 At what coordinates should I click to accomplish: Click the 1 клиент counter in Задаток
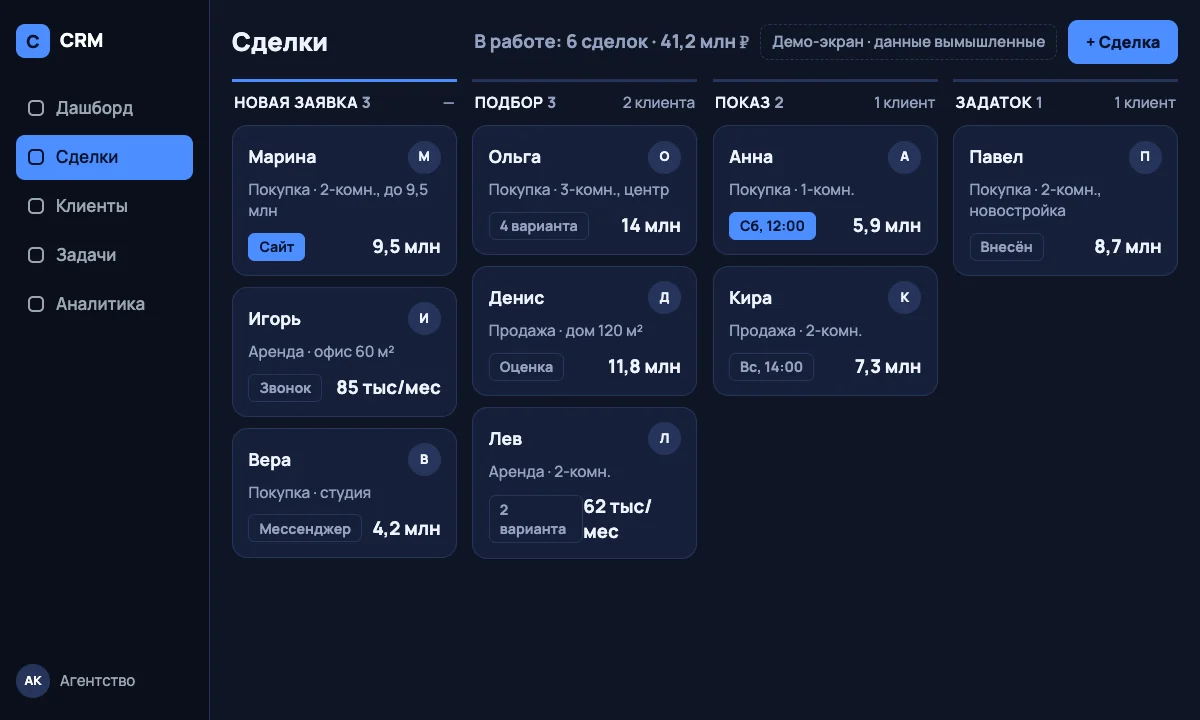coord(1145,102)
